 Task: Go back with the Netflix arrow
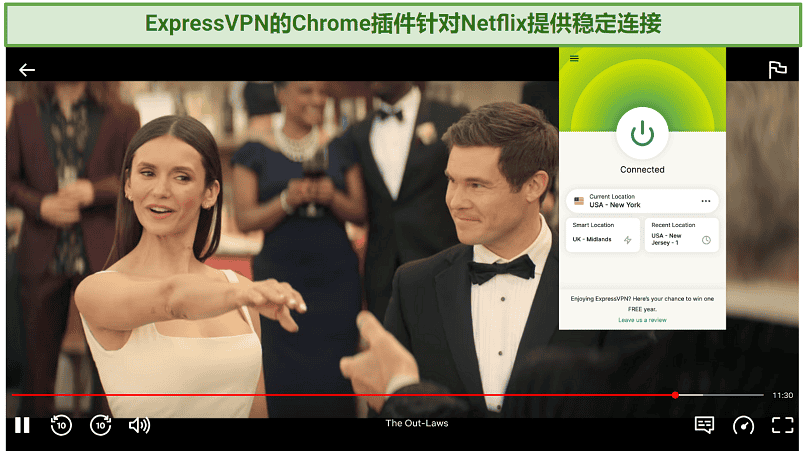point(27,69)
